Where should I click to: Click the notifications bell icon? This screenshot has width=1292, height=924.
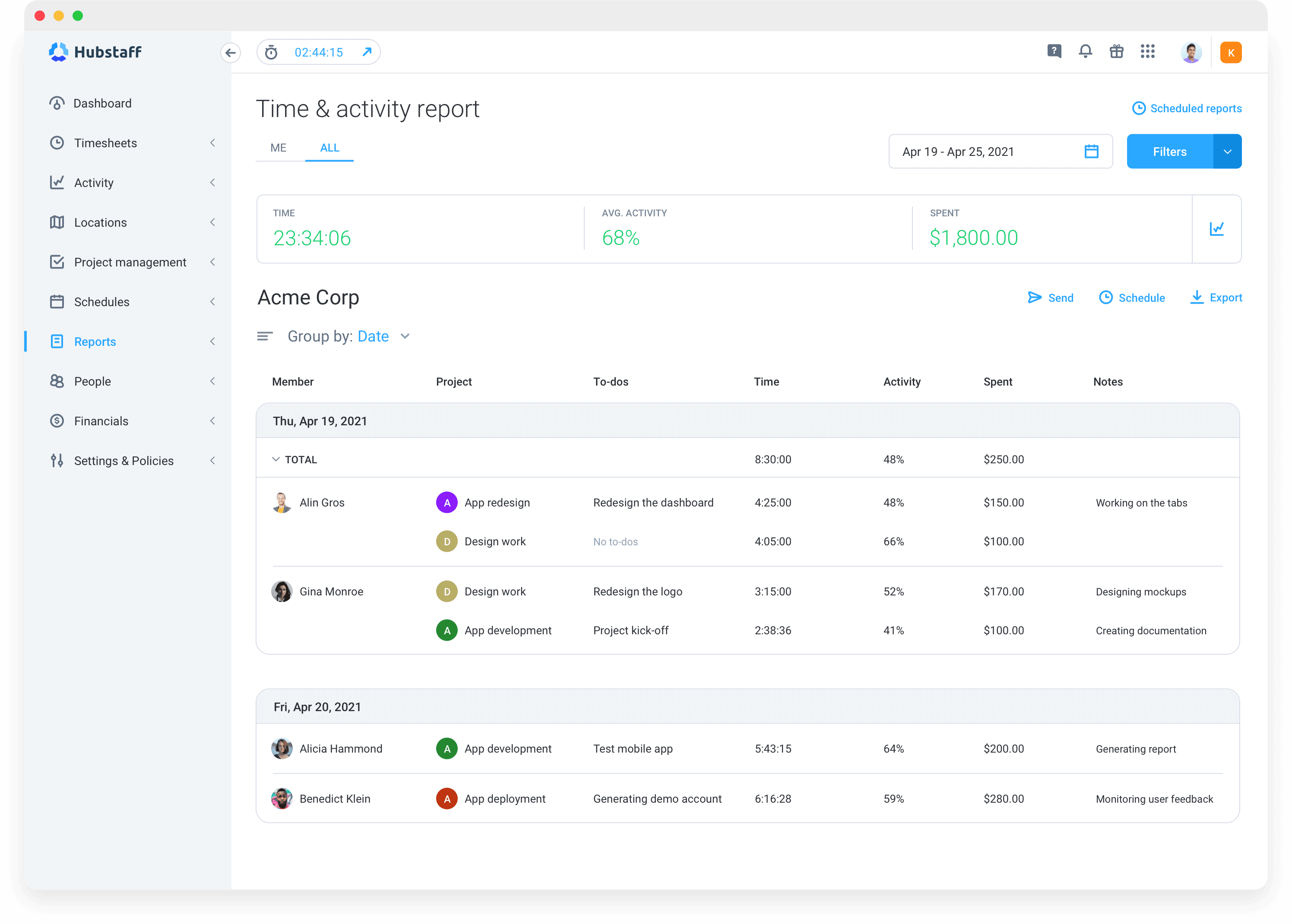point(1083,52)
